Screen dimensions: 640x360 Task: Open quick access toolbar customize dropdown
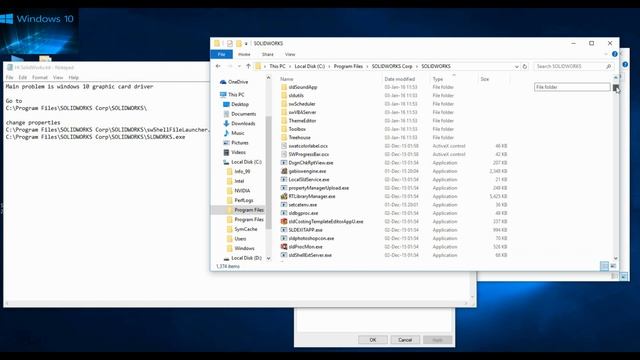246,44
